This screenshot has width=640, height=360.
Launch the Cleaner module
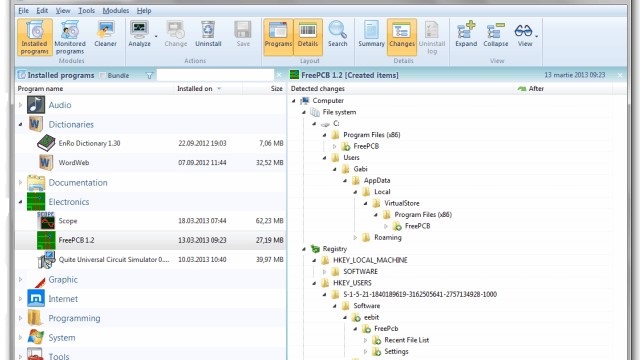[x=105, y=34]
